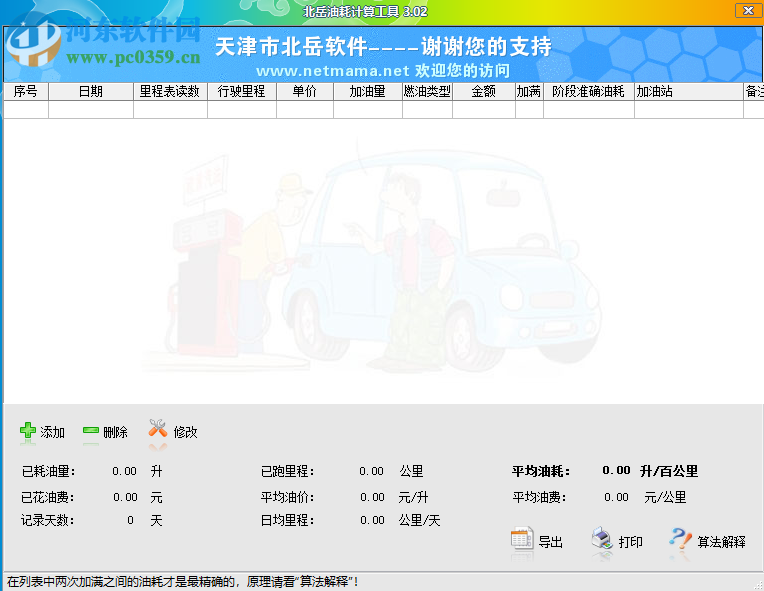Click the status bar hint about 算法解释
Screen dimensions: 764x591
click(183, 582)
